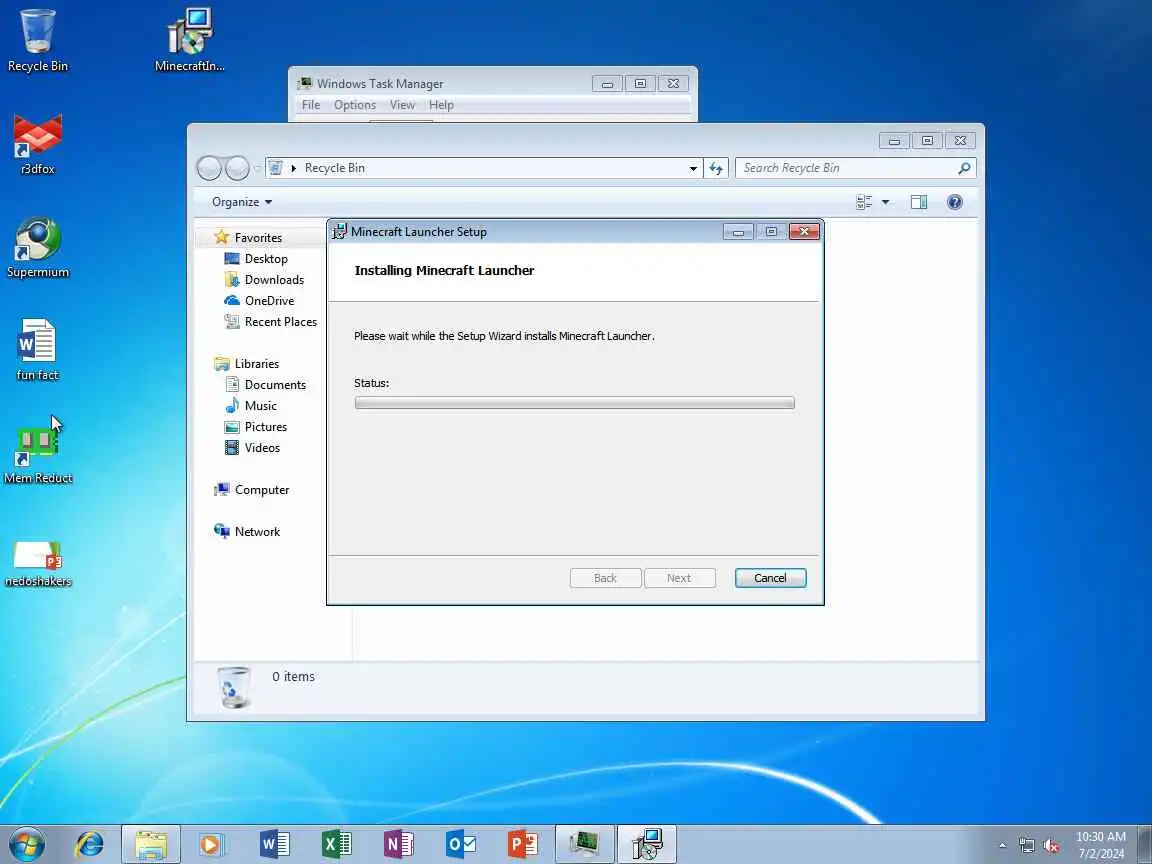
Task: Click the muted volume tray icon
Action: [x=1051, y=846]
